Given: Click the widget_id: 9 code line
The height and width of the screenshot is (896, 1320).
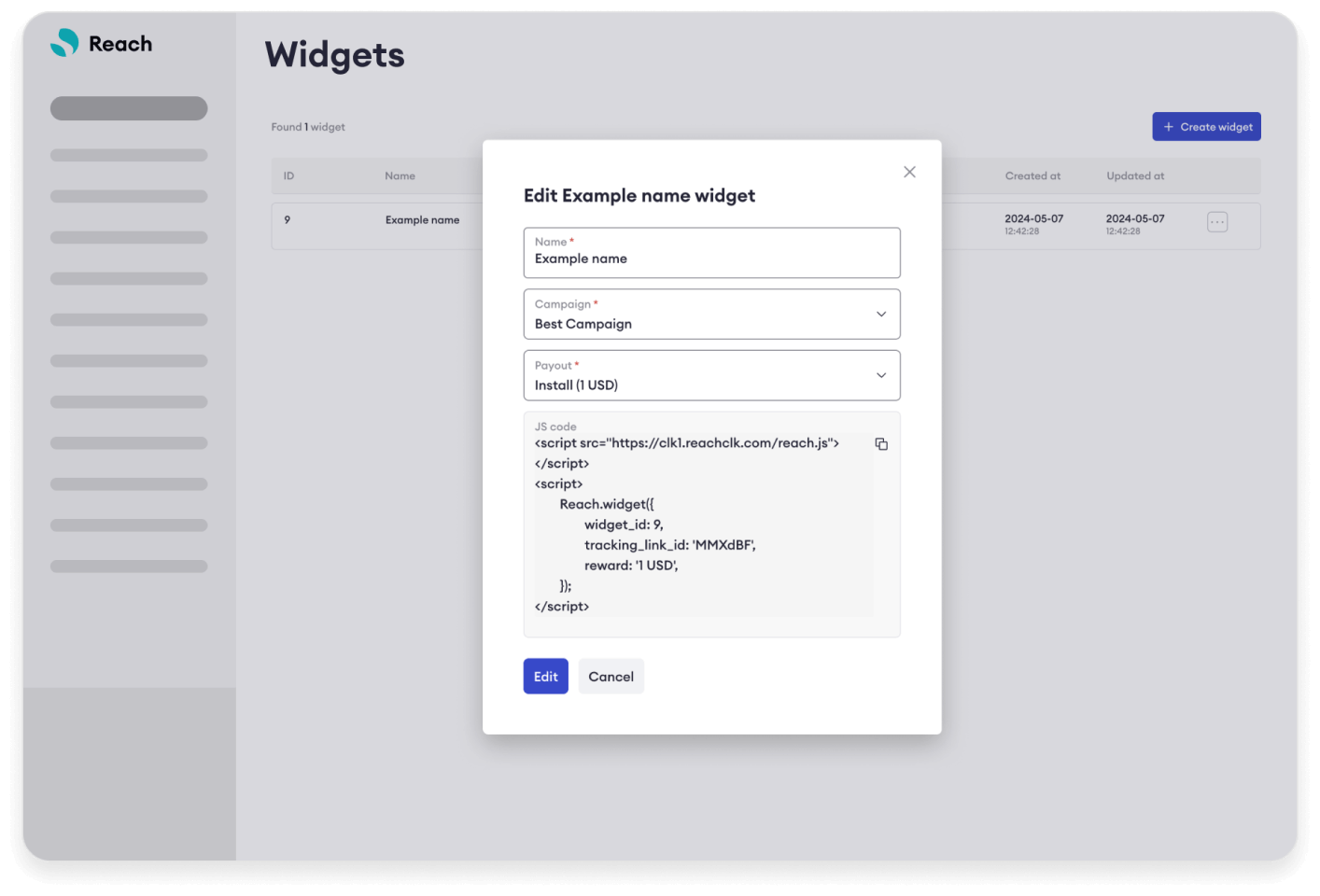Looking at the screenshot, I should coord(624,525).
